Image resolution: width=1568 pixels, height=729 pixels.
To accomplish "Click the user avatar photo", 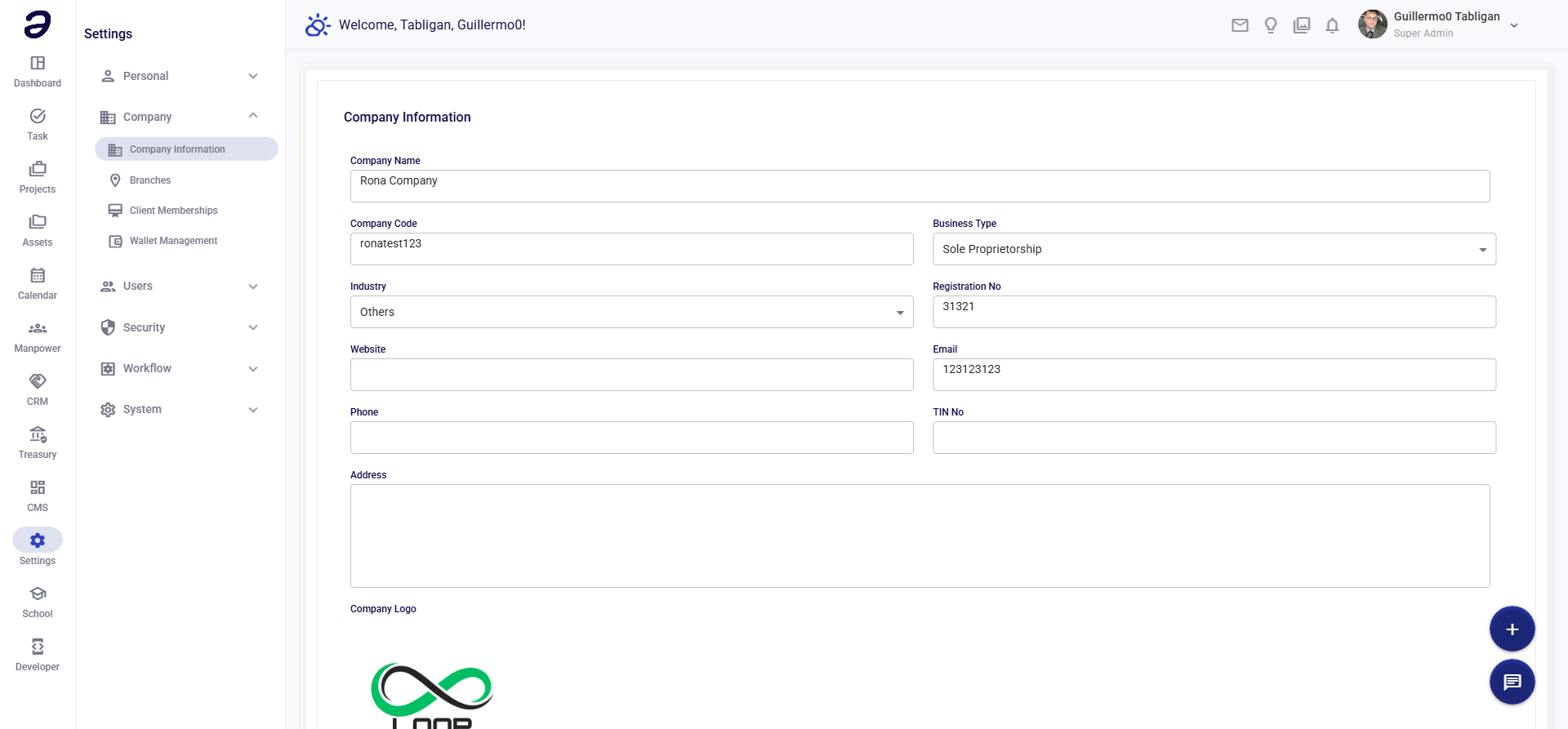I will [x=1373, y=24].
